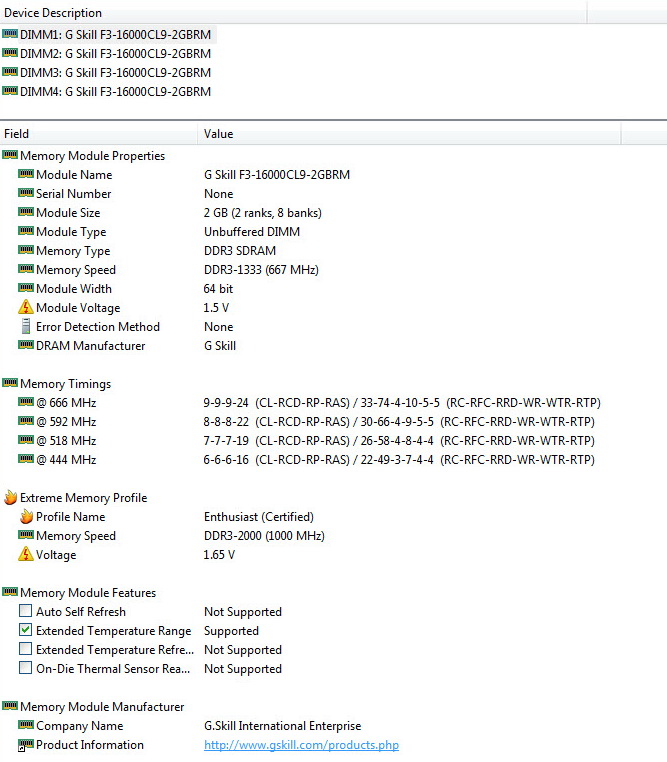
Task: Click the Value column header
Action: (409, 134)
